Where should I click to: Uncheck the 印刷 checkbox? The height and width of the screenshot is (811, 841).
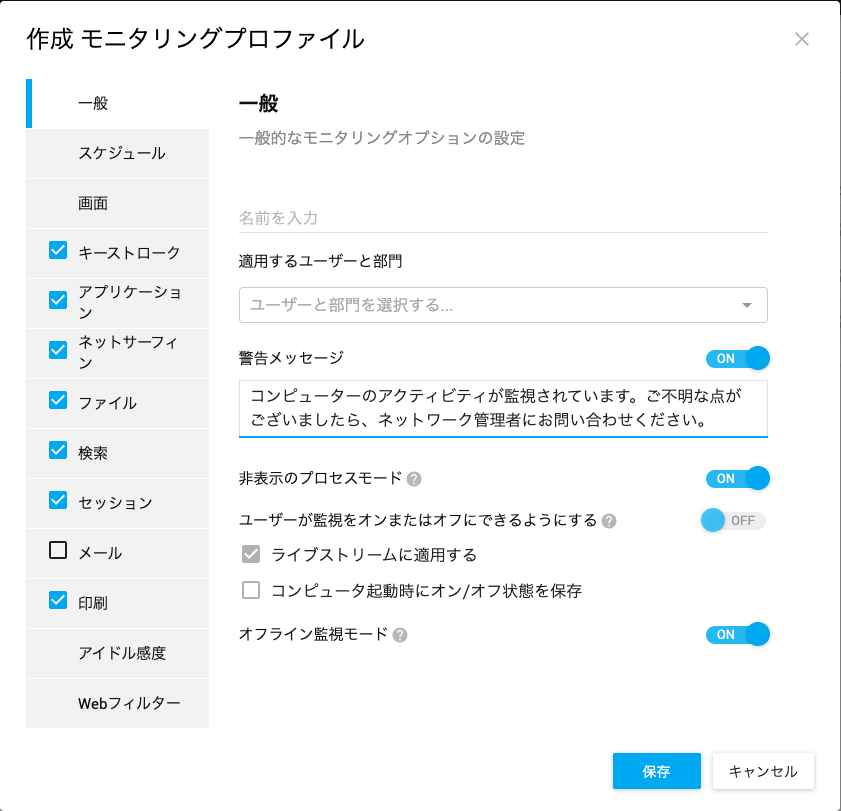(x=58, y=600)
